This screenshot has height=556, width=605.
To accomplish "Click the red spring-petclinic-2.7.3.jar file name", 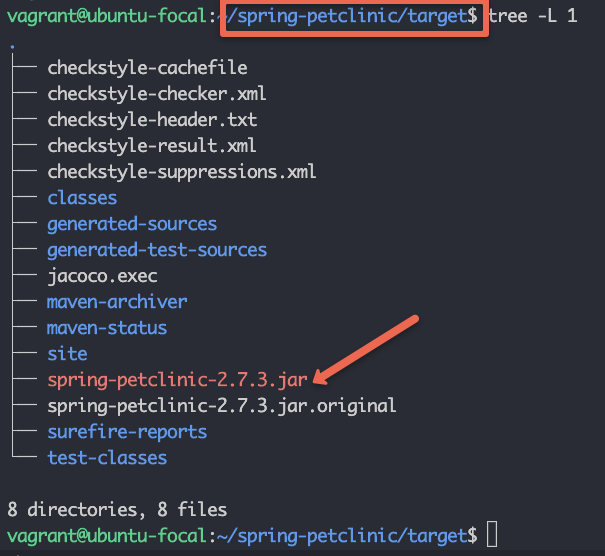I will coord(177,380).
